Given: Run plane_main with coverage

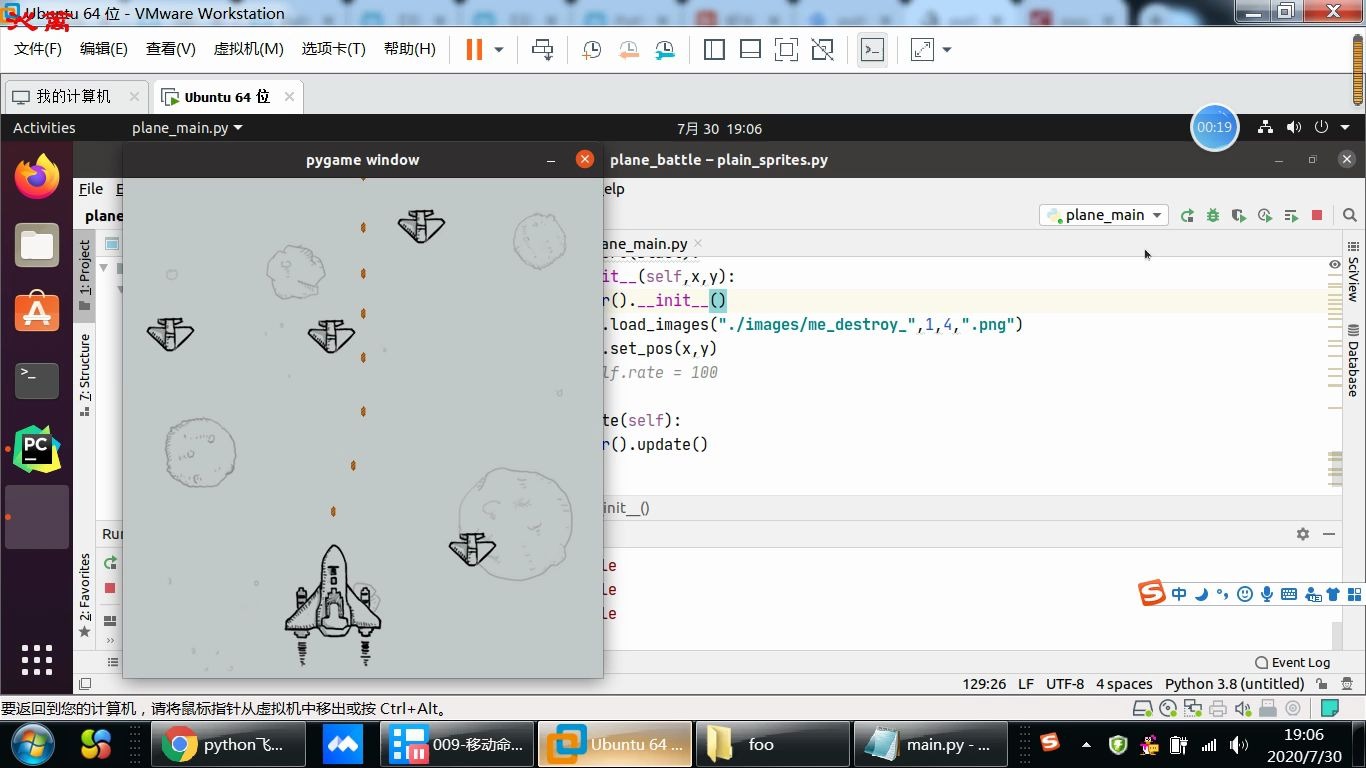Looking at the screenshot, I should [1238, 215].
